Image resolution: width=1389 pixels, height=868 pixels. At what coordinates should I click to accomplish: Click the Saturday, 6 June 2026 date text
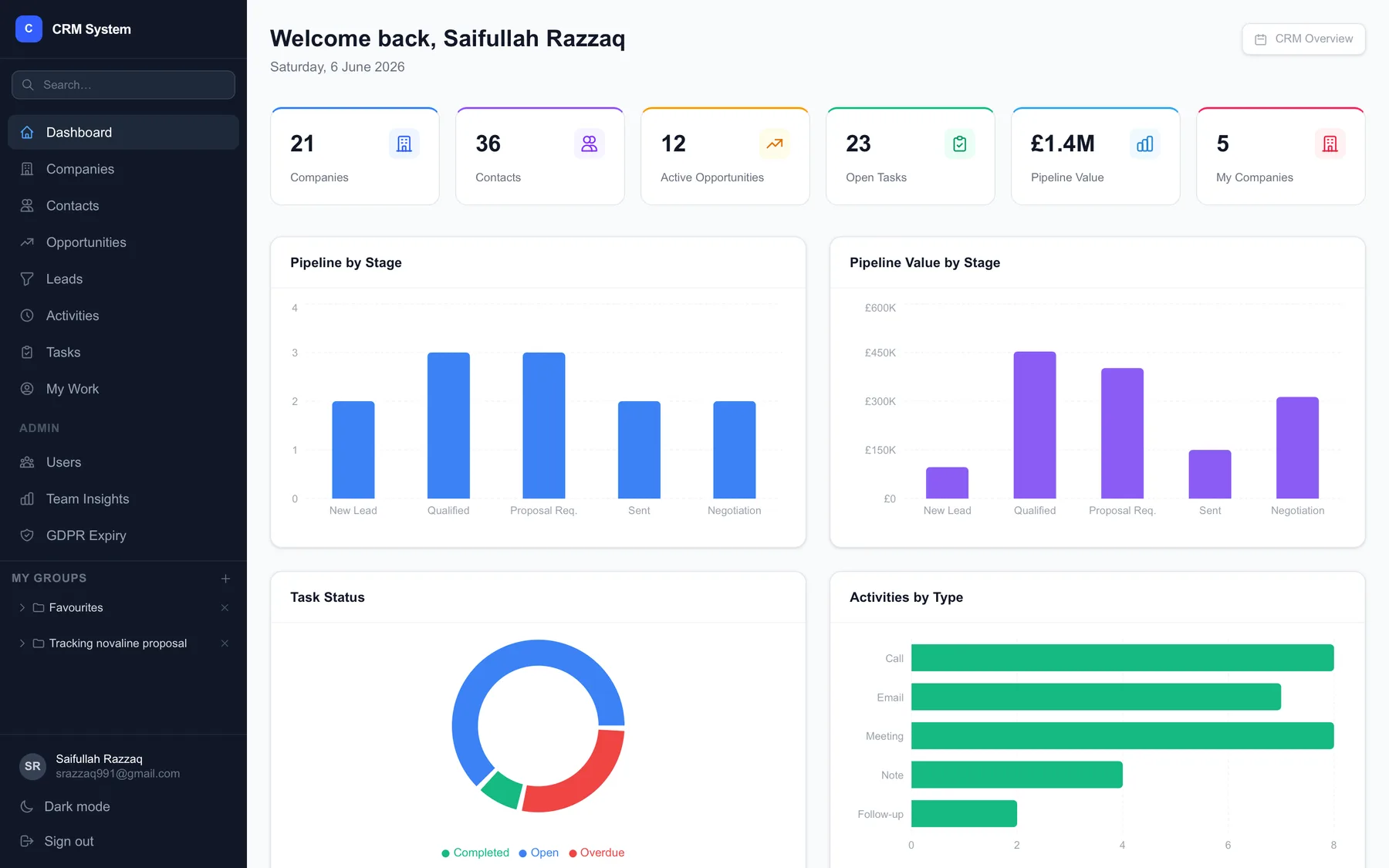pos(337,67)
